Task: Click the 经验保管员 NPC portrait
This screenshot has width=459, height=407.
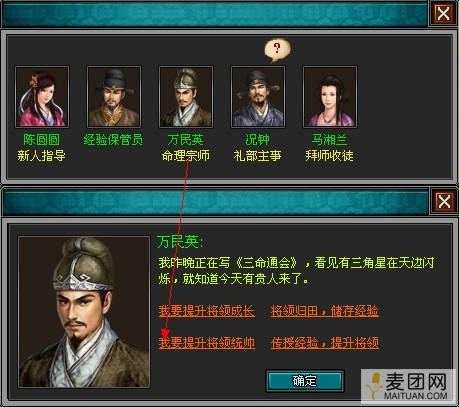Action: coord(114,97)
